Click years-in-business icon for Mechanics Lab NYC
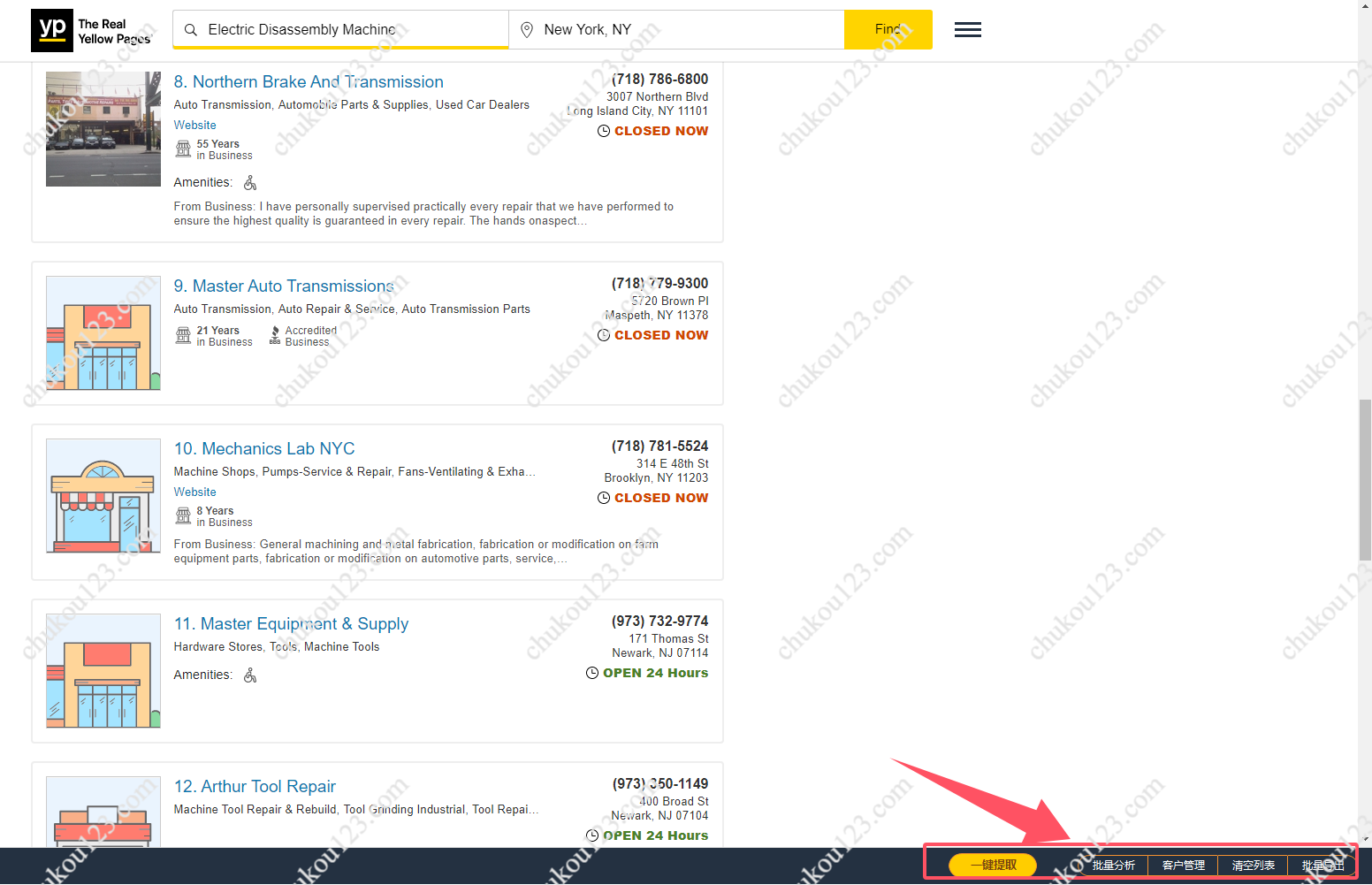 [183, 516]
